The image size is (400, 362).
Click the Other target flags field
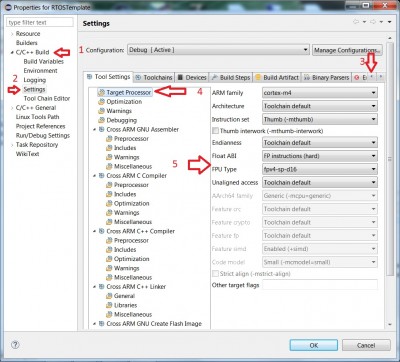pyautogui.click(x=320, y=285)
